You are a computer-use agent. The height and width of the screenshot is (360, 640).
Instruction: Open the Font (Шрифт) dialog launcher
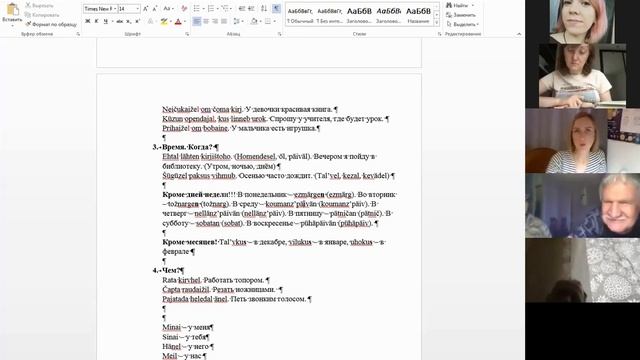click(187, 34)
